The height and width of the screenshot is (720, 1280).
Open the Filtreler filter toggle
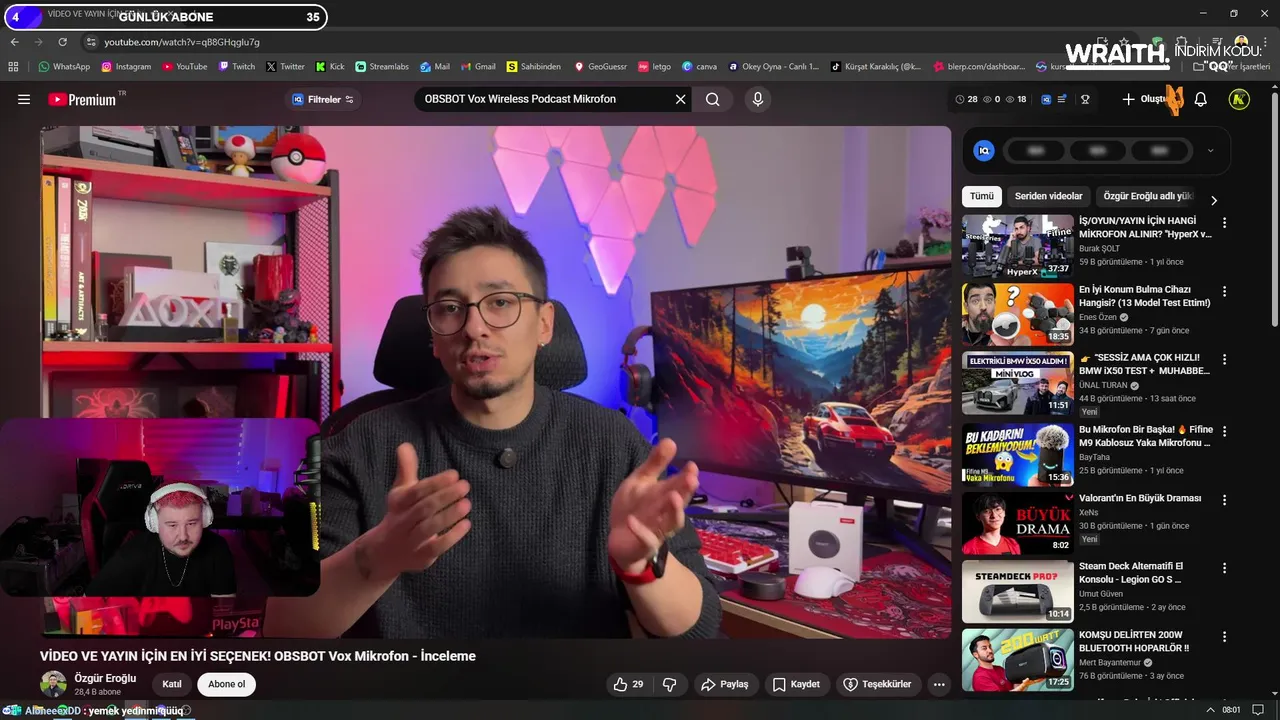pyautogui.click(x=323, y=99)
